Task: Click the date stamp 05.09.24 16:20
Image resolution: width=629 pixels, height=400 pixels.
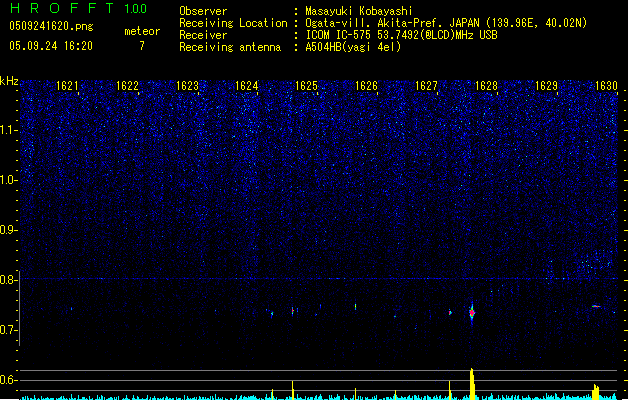Action: click(x=51, y=46)
